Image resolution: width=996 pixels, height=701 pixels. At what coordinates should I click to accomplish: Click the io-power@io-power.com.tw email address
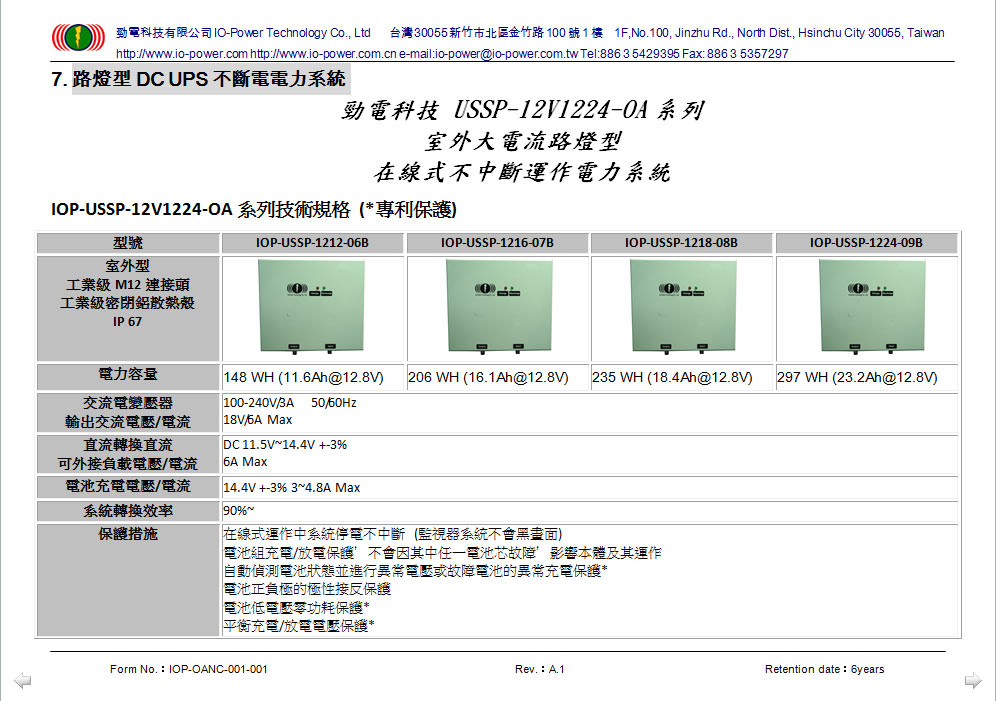point(506,54)
